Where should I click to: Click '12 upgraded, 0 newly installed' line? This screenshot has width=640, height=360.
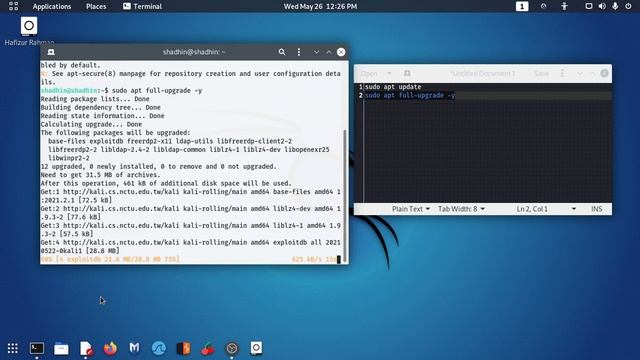point(158,167)
